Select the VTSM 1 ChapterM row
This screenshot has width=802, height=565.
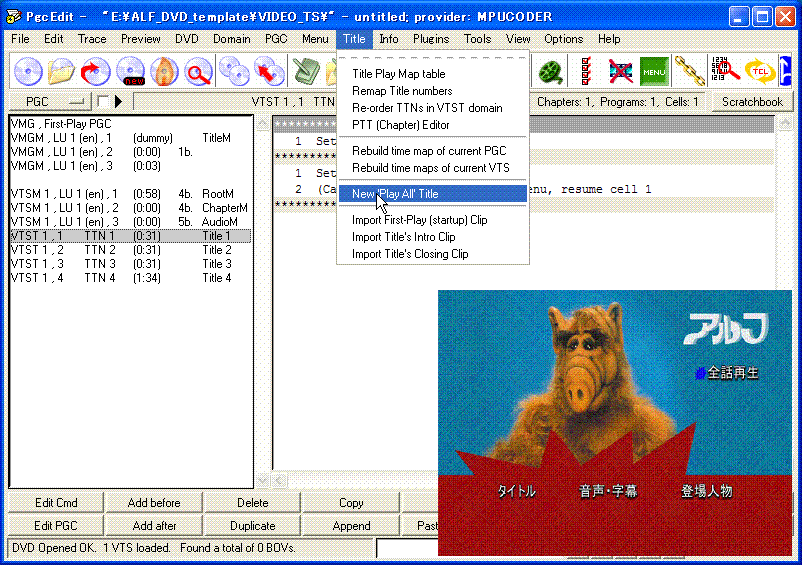pyautogui.click(x=130, y=208)
